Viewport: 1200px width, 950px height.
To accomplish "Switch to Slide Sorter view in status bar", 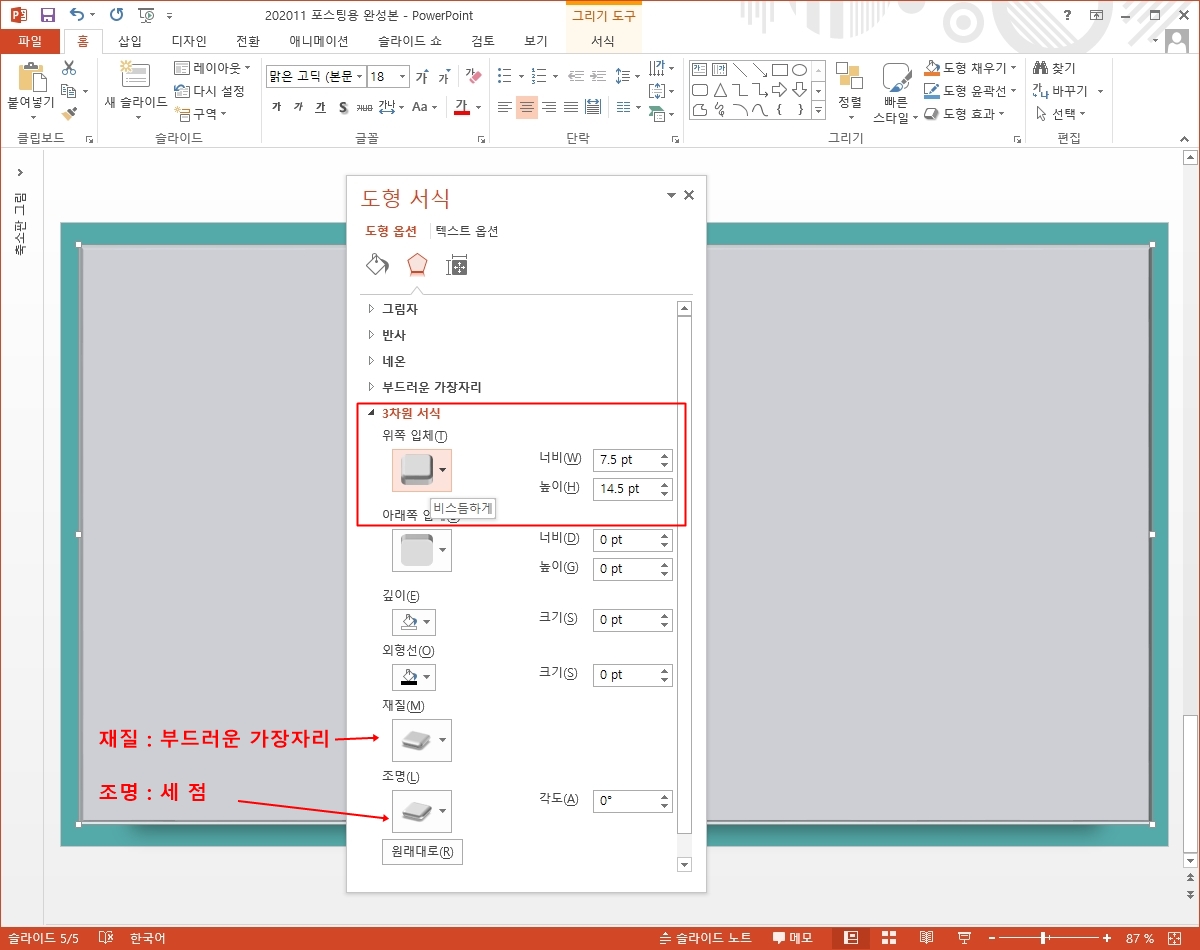I will 889,938.
